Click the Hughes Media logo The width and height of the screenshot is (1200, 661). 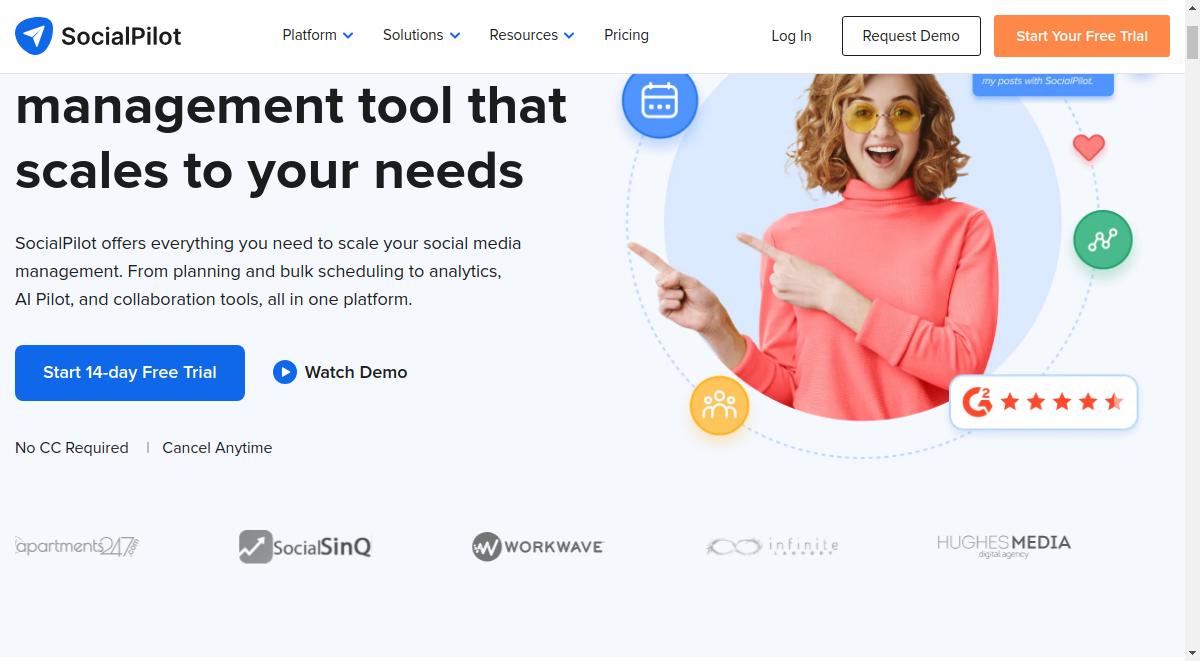point(1004,546)
